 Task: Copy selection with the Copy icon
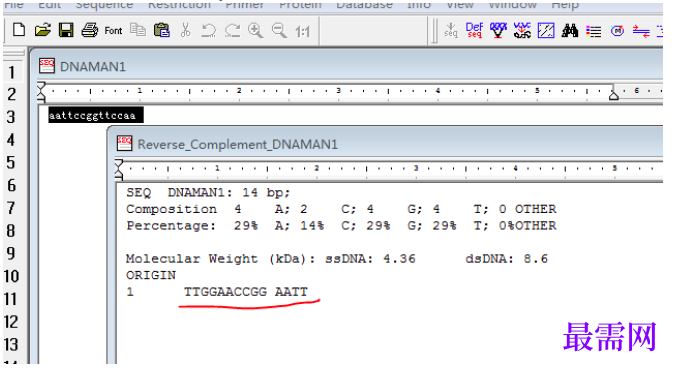point(138,30)
